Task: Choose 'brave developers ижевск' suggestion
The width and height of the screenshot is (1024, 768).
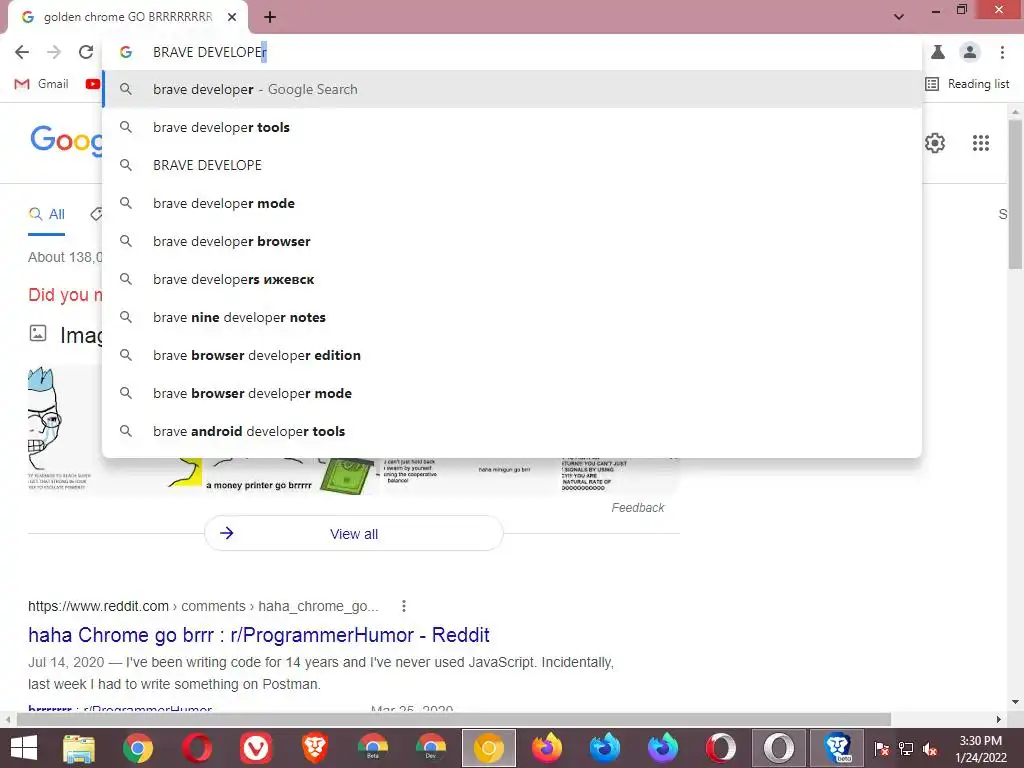Action: point(512,280)
